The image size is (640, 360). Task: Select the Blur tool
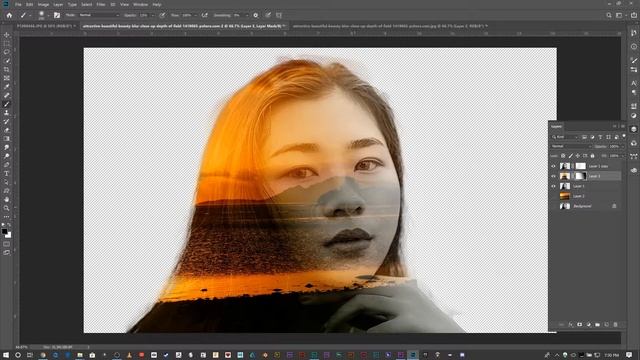point(7,147)
